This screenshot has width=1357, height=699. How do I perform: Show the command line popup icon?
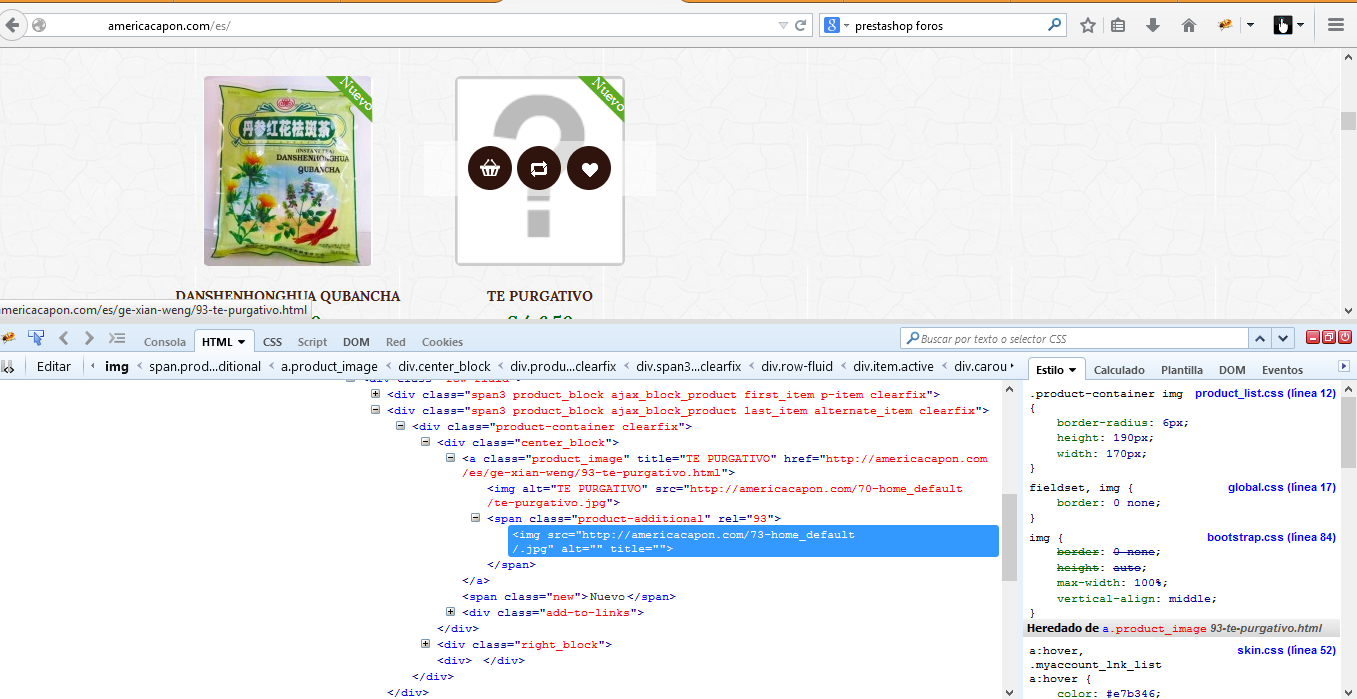(x=117, y=338)
